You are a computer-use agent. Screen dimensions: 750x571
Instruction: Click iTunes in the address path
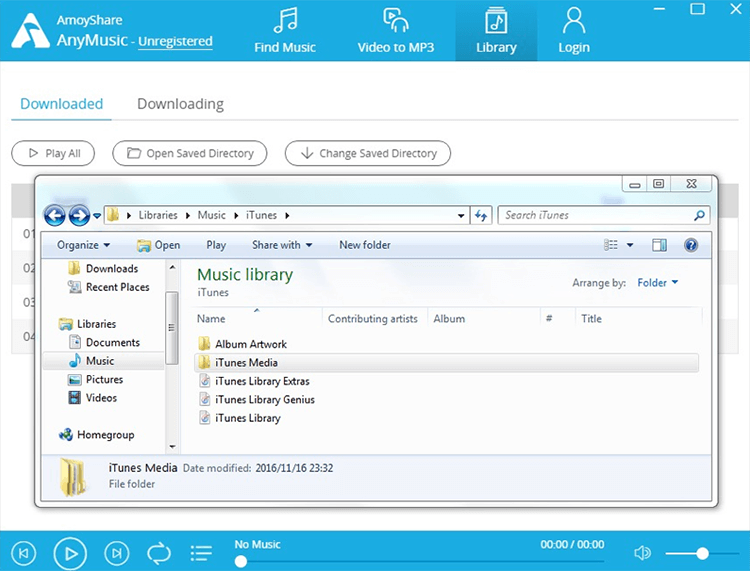click(261, 215)
